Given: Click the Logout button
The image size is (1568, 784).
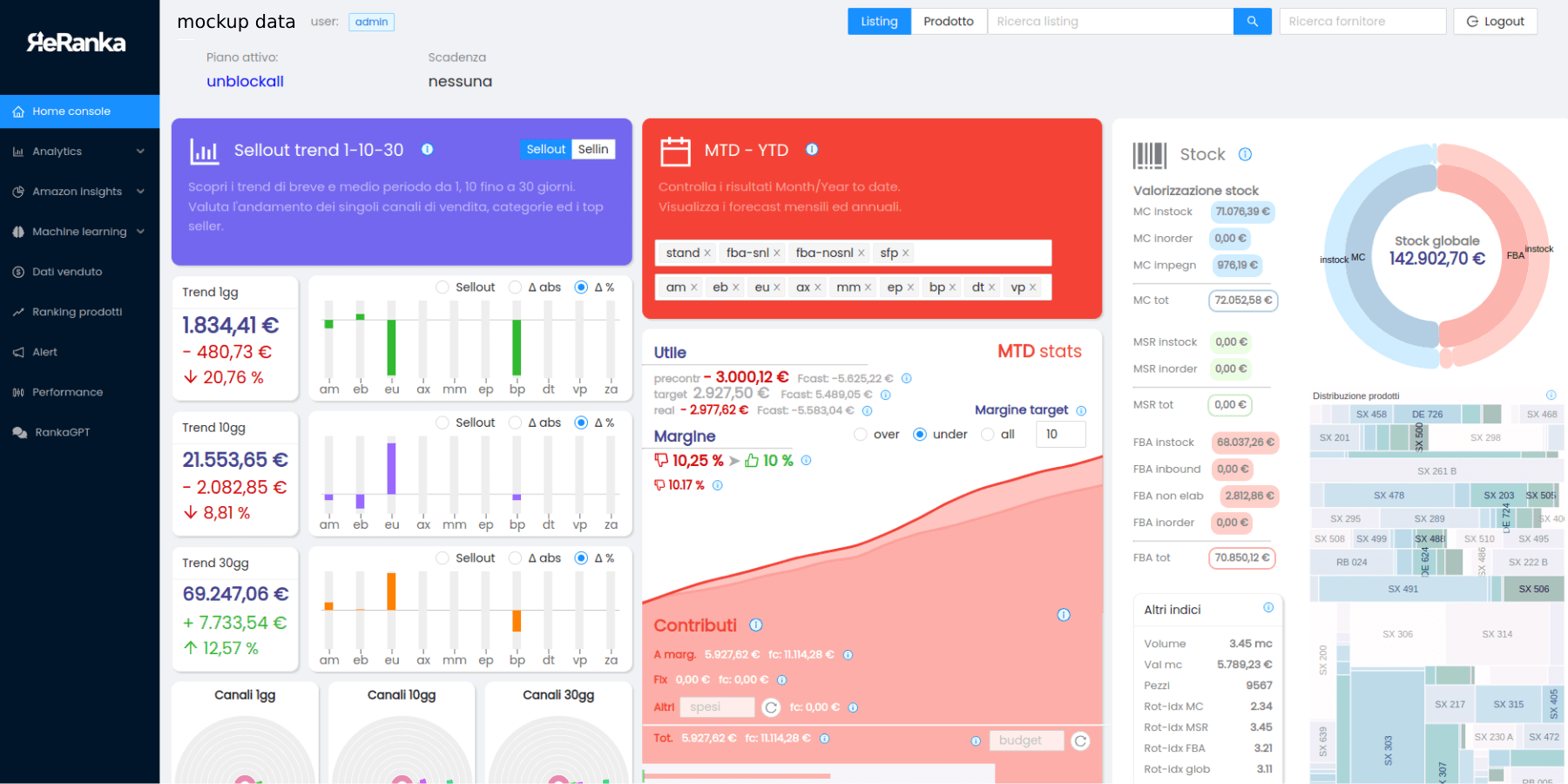Looking at the screenshot, I should (x=1495, y=22).
